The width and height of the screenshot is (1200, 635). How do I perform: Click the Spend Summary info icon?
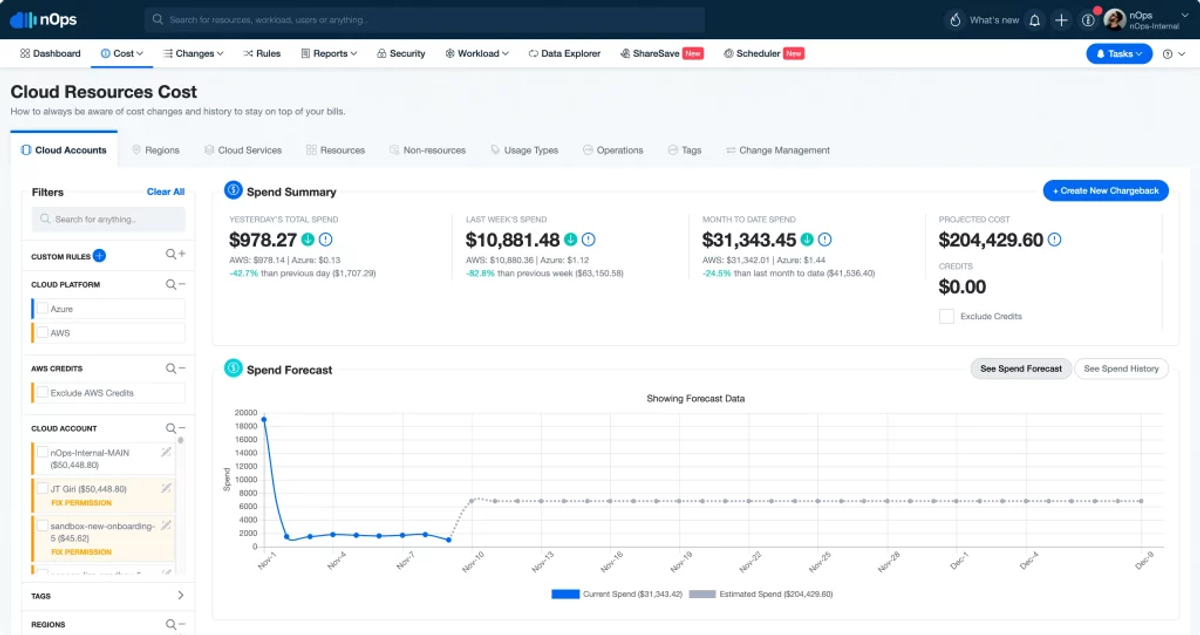pos(233,190)
